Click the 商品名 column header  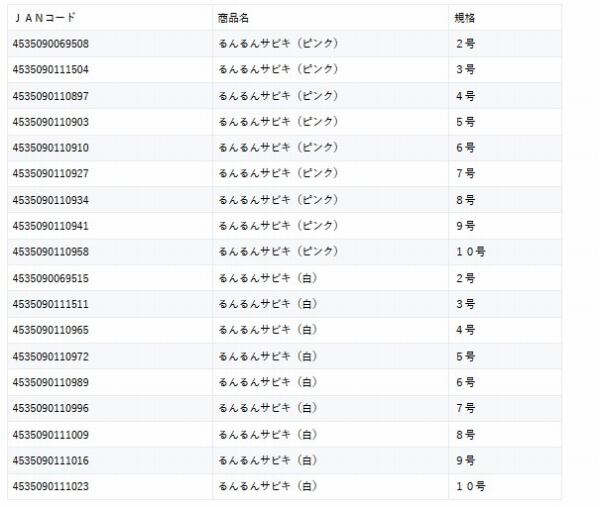click(x=233, y=18)
